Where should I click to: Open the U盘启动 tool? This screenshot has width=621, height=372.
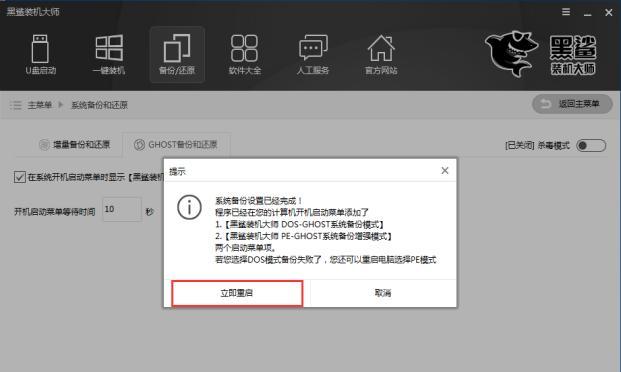click(40, 55)
